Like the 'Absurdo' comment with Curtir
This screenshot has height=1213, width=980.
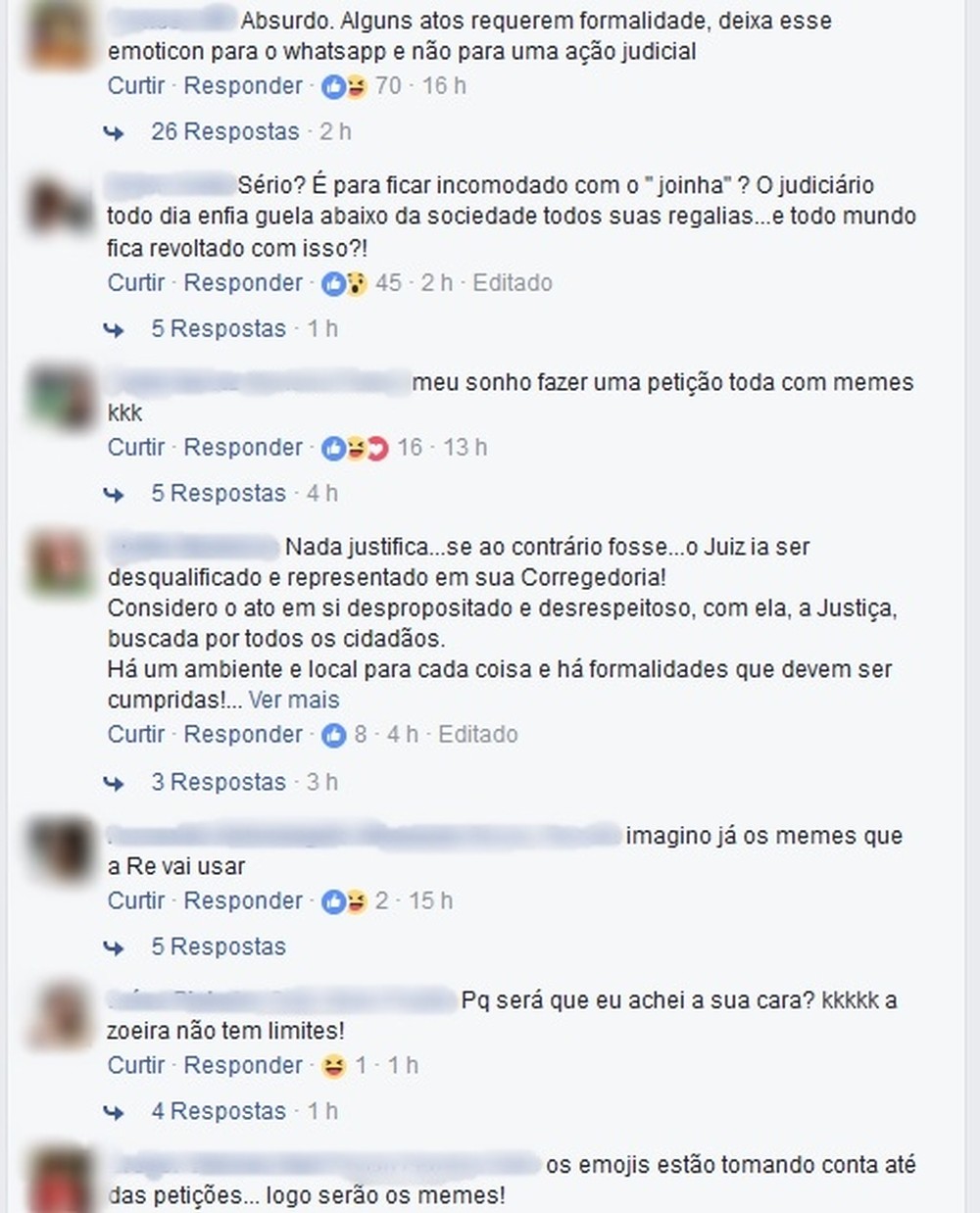point(136,86)
